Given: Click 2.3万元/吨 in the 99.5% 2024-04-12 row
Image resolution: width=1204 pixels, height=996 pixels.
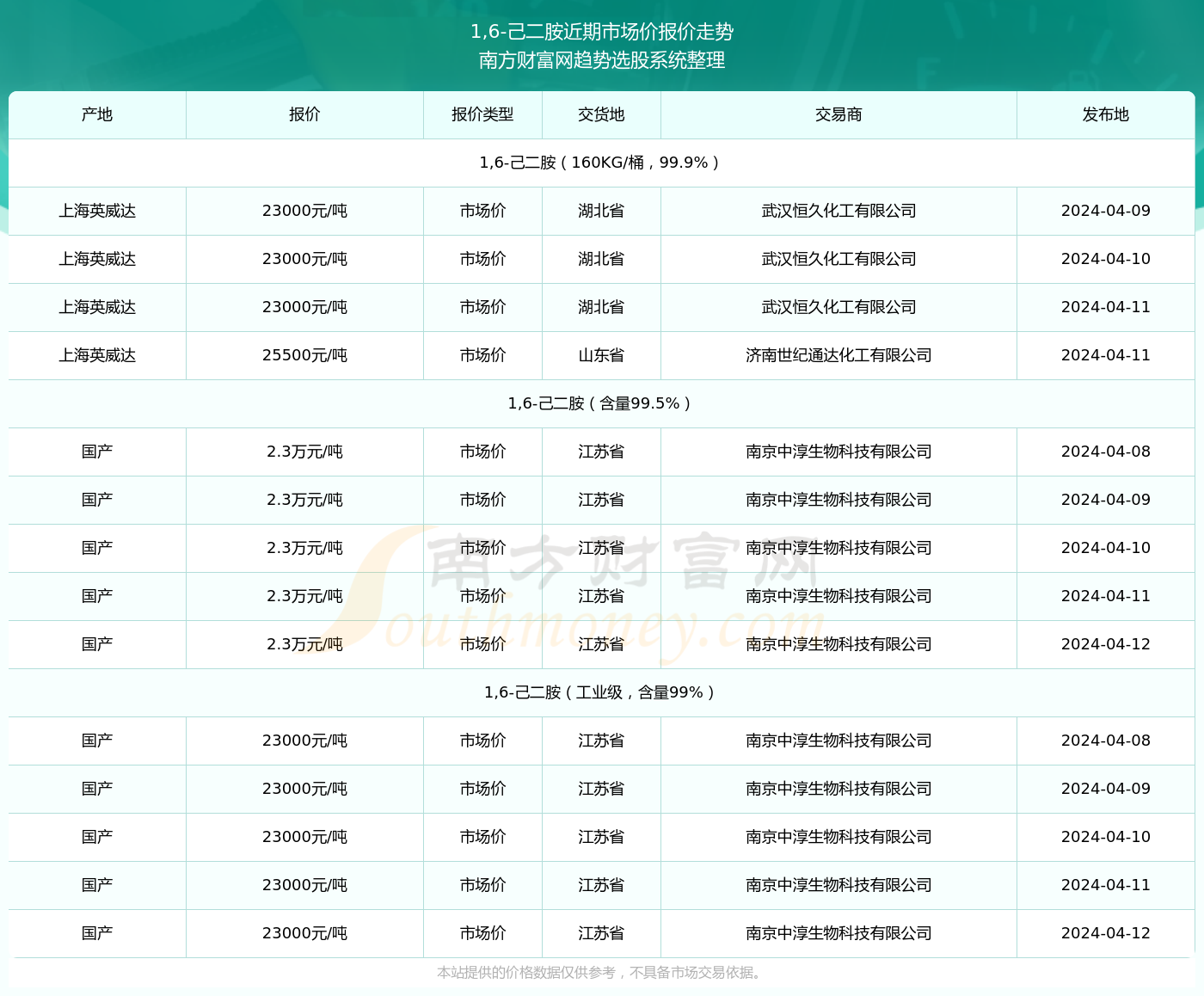Looking at the screenshot, I should tap(304, 644).
